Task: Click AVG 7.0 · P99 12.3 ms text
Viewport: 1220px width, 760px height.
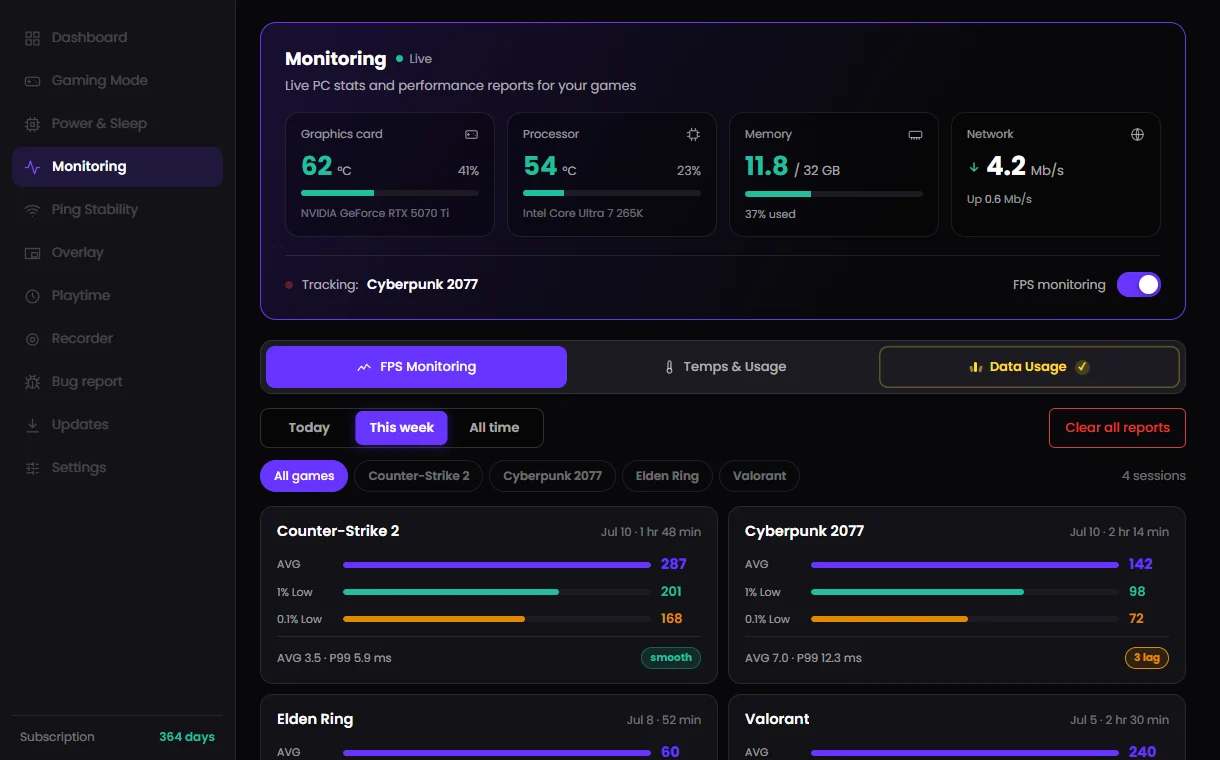Action: 803,658
